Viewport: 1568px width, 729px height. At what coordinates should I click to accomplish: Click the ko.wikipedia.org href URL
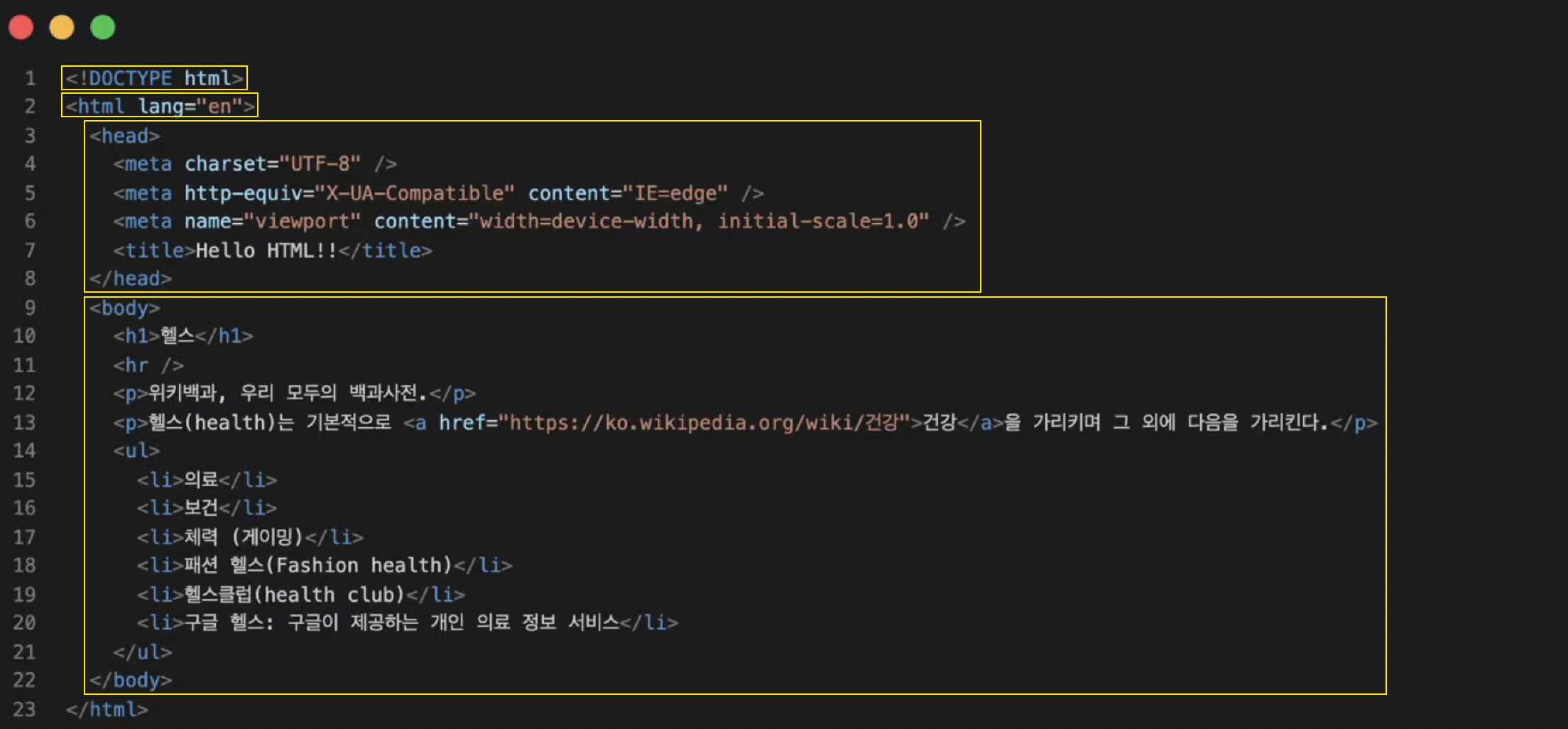[x=704, y=423]
